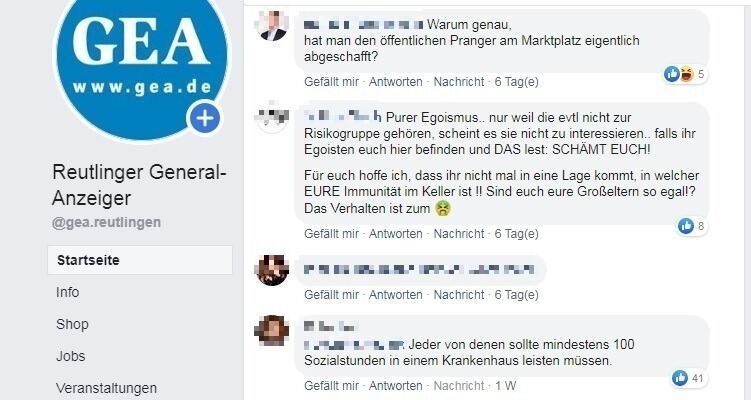Screen dimensions: 751x400
Task: Go to Jobs in sidebar
Action: 70,356
